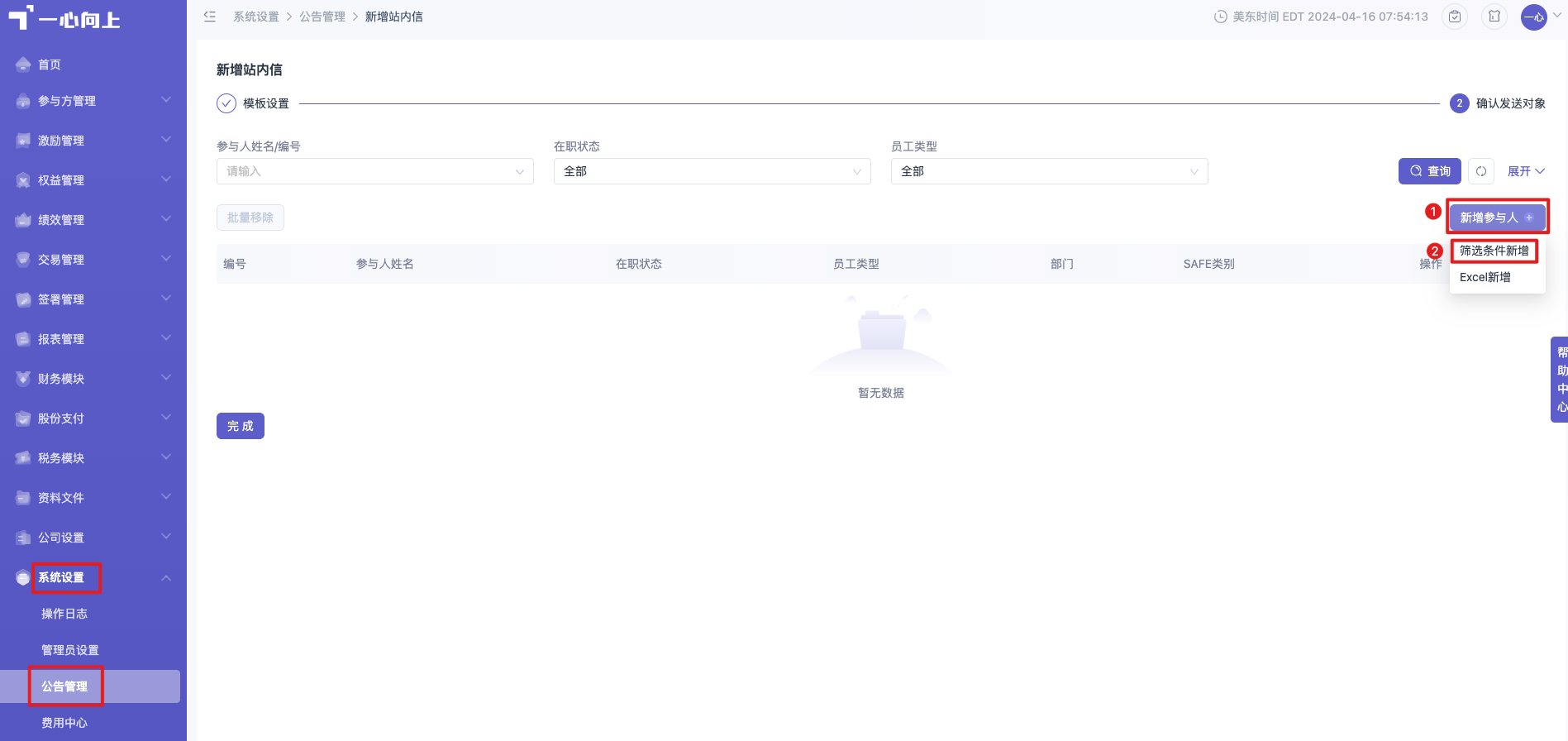
Task: Click the 确认发送对象 step label
Action: pos(1511,103)
